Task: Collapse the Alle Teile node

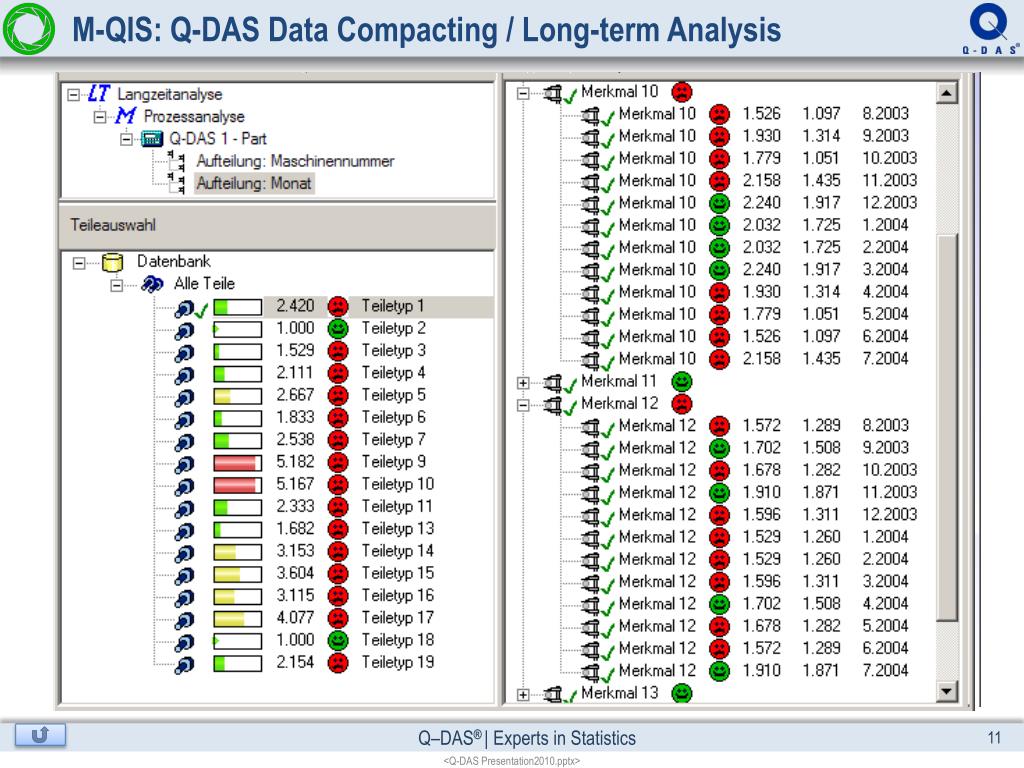Action: click(116, 285)
